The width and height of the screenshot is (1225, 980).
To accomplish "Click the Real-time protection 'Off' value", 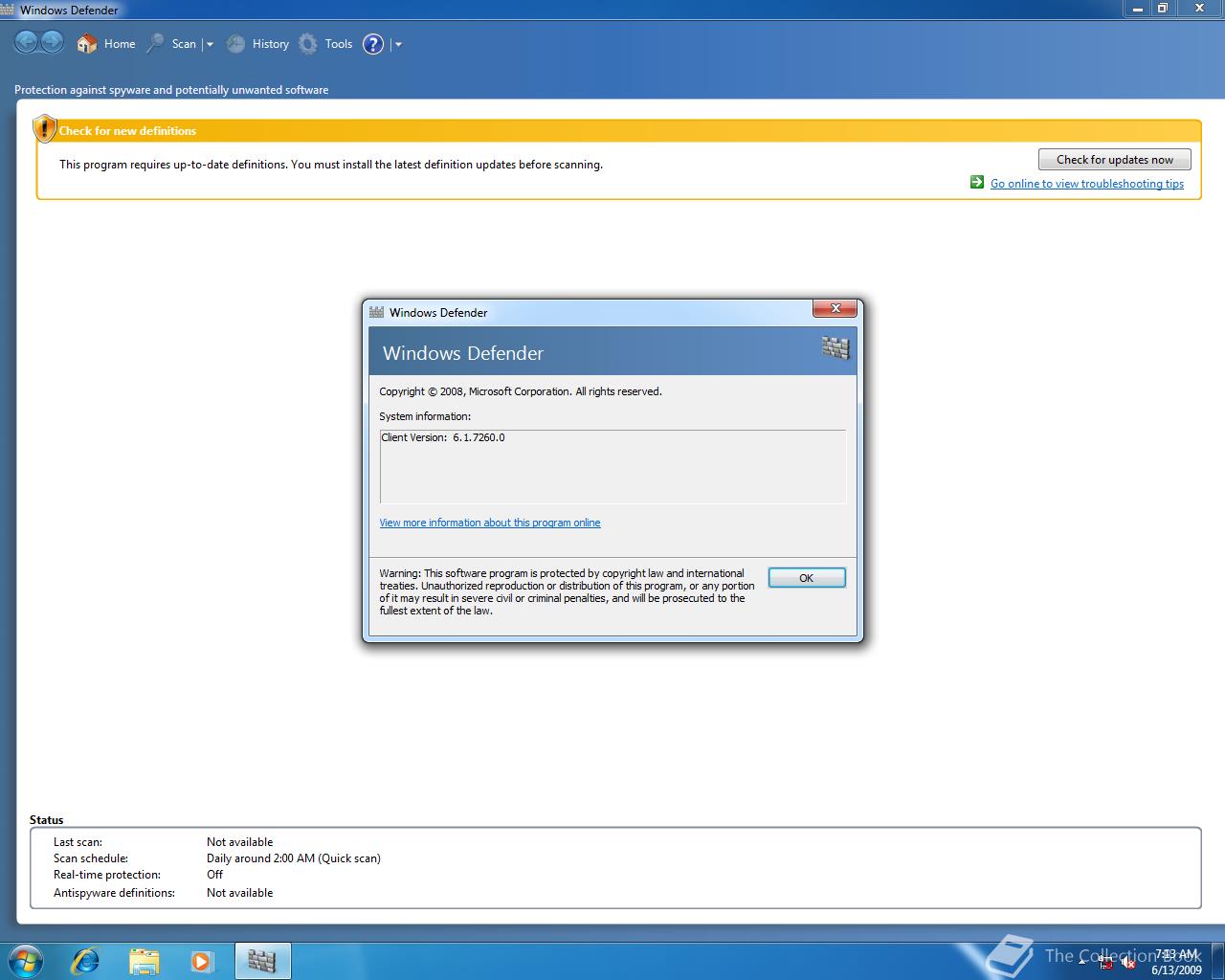I will click(x=214, y=875).
